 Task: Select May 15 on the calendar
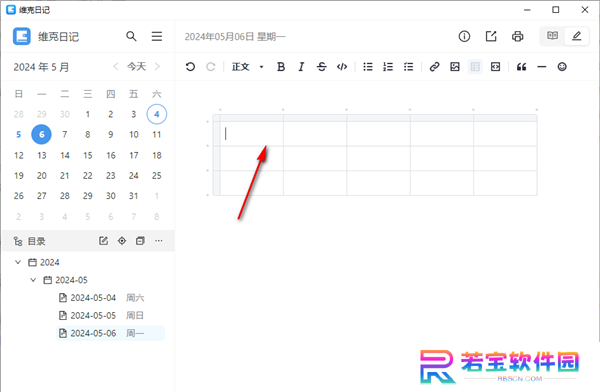click(88, 155)
